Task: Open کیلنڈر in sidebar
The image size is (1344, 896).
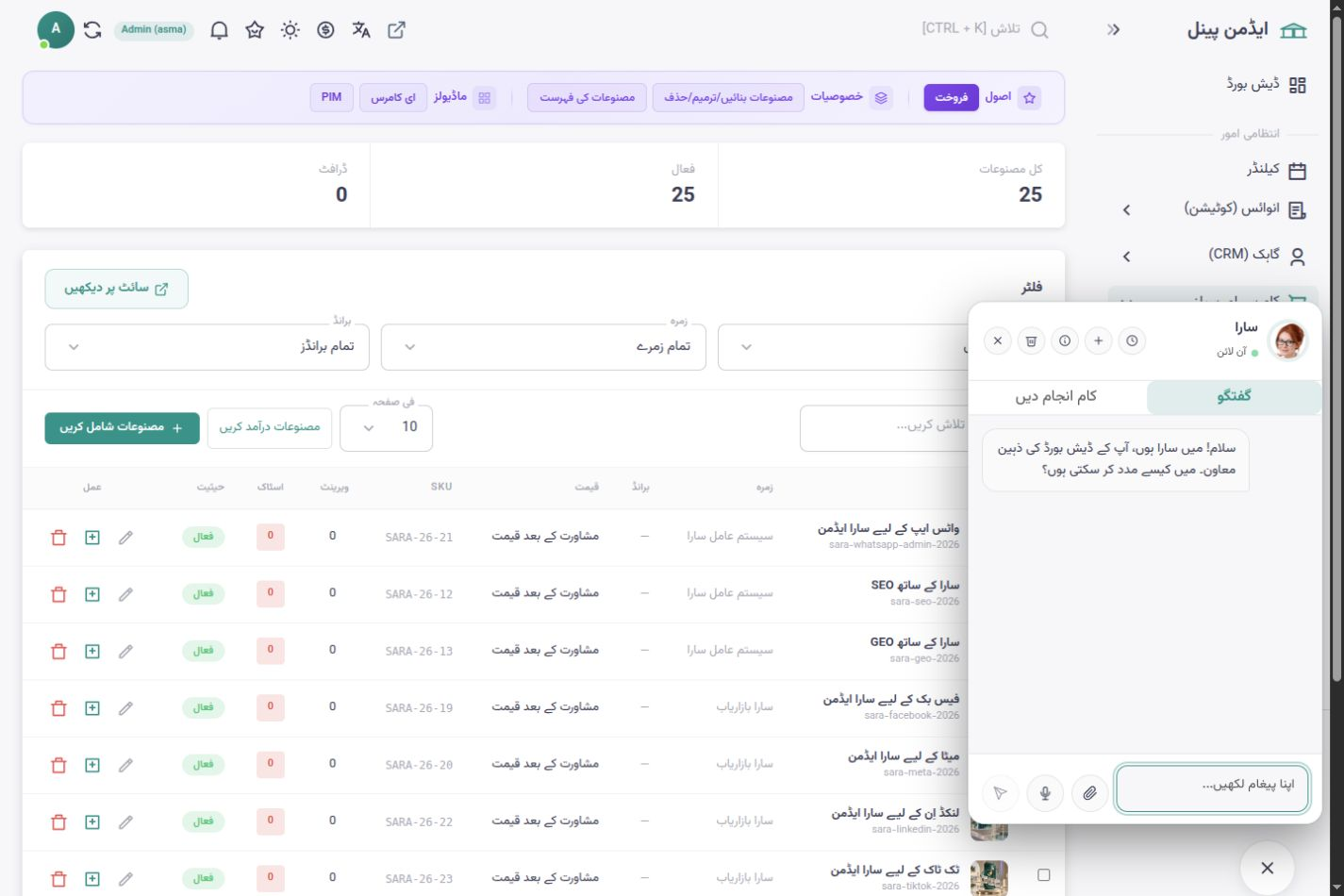Action: click(1277, 170)
